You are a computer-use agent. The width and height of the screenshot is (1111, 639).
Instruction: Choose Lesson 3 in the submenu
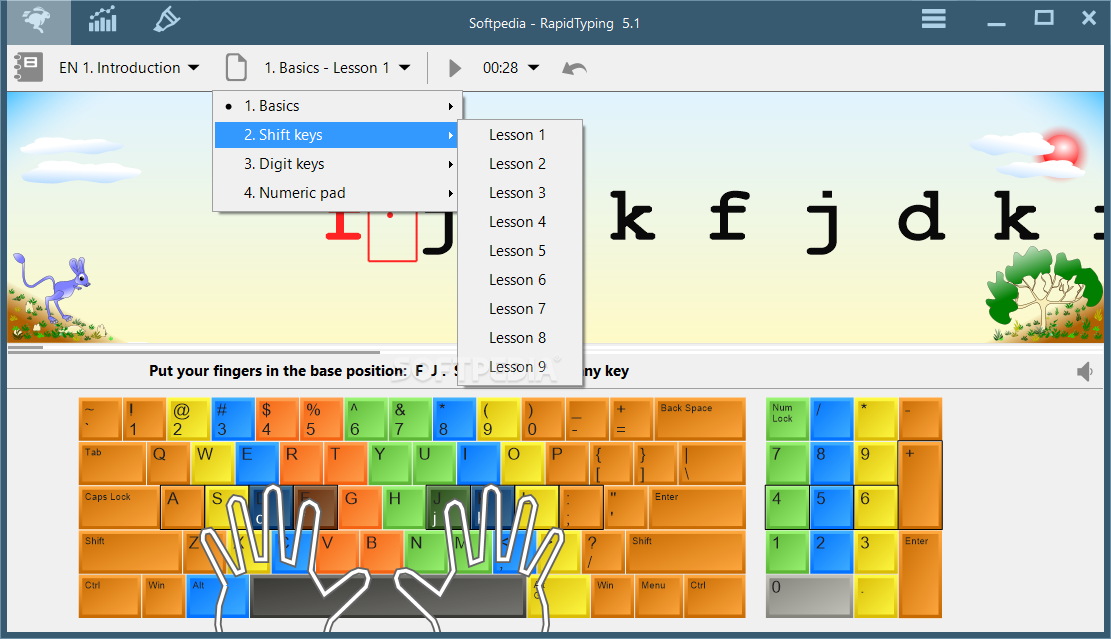pos(519,193)
